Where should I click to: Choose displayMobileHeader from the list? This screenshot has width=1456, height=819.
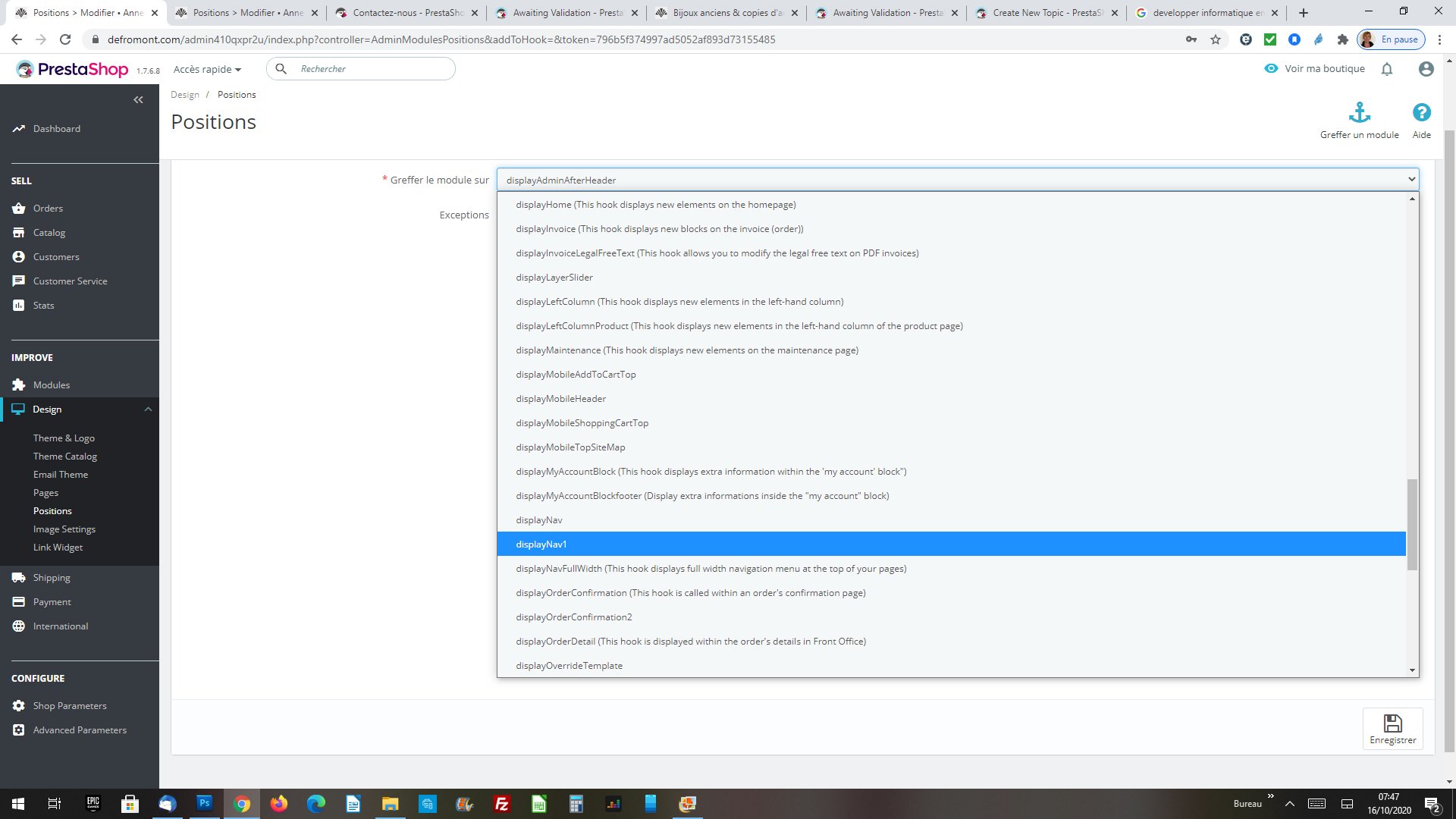561,399
